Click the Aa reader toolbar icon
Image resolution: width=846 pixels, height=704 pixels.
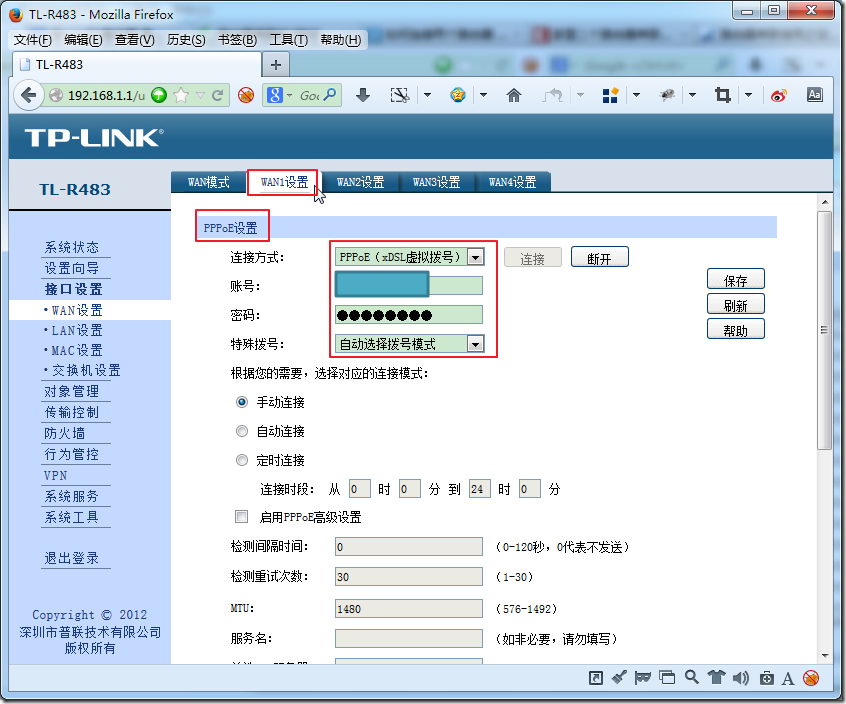[815, 95]
